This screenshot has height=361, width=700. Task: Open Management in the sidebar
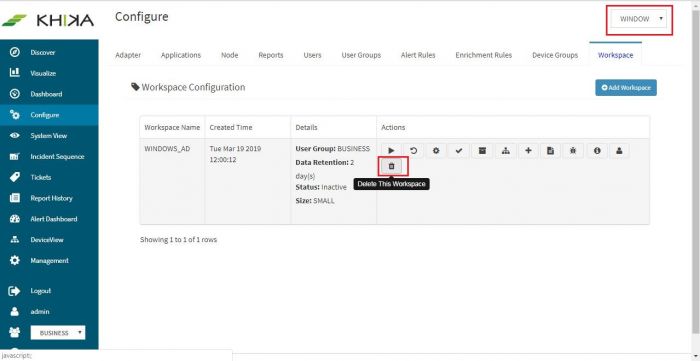(x=49, y=261)
